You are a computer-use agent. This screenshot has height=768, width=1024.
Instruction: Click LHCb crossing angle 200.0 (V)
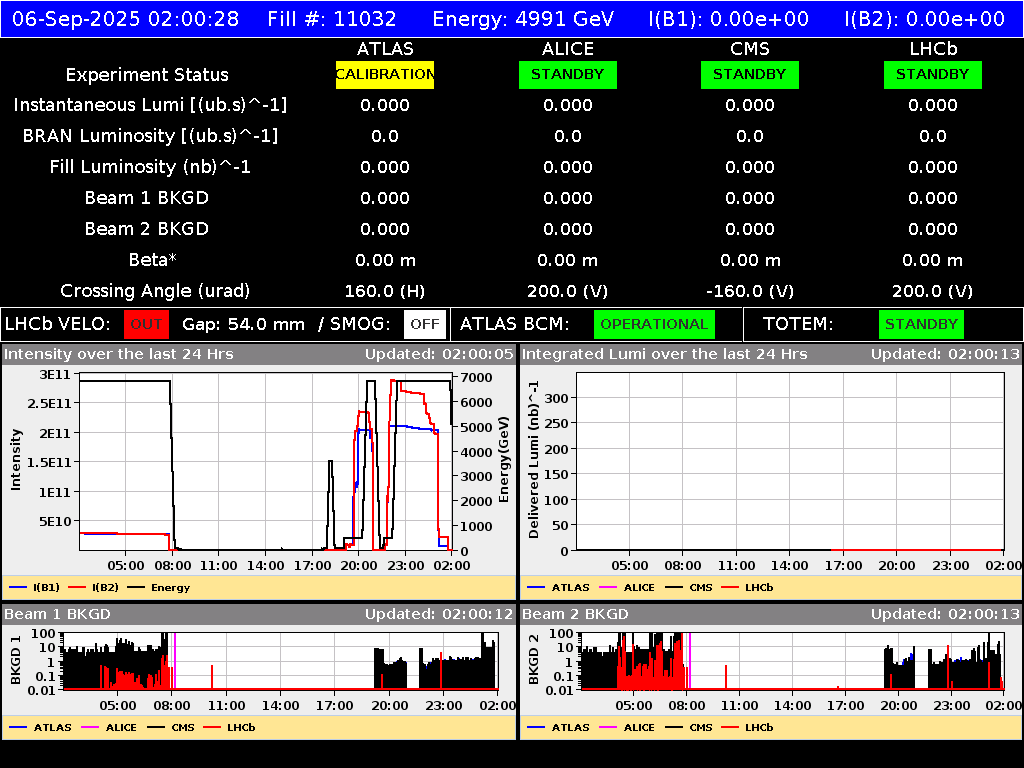click(933, 291)
